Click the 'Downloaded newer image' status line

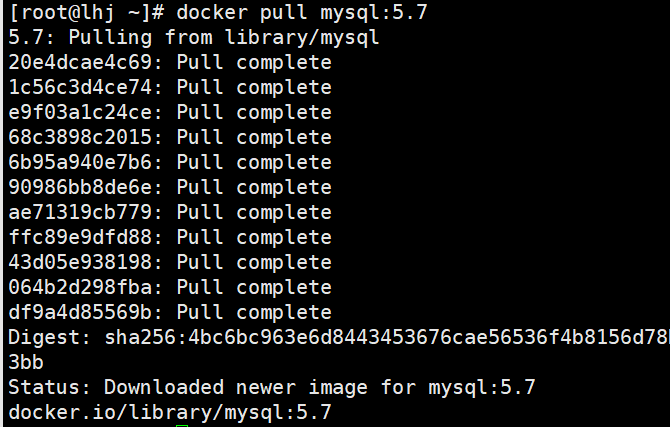pyautogui.click(x=272, y=388)
